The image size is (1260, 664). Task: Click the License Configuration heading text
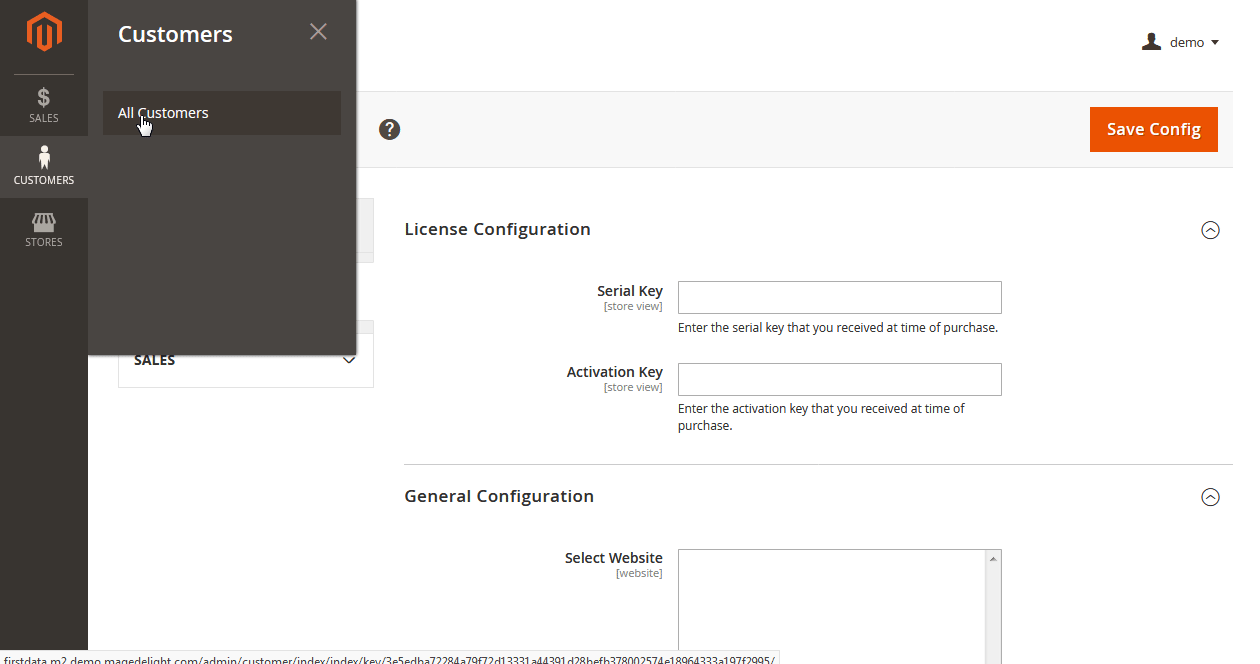pos(497,229)
